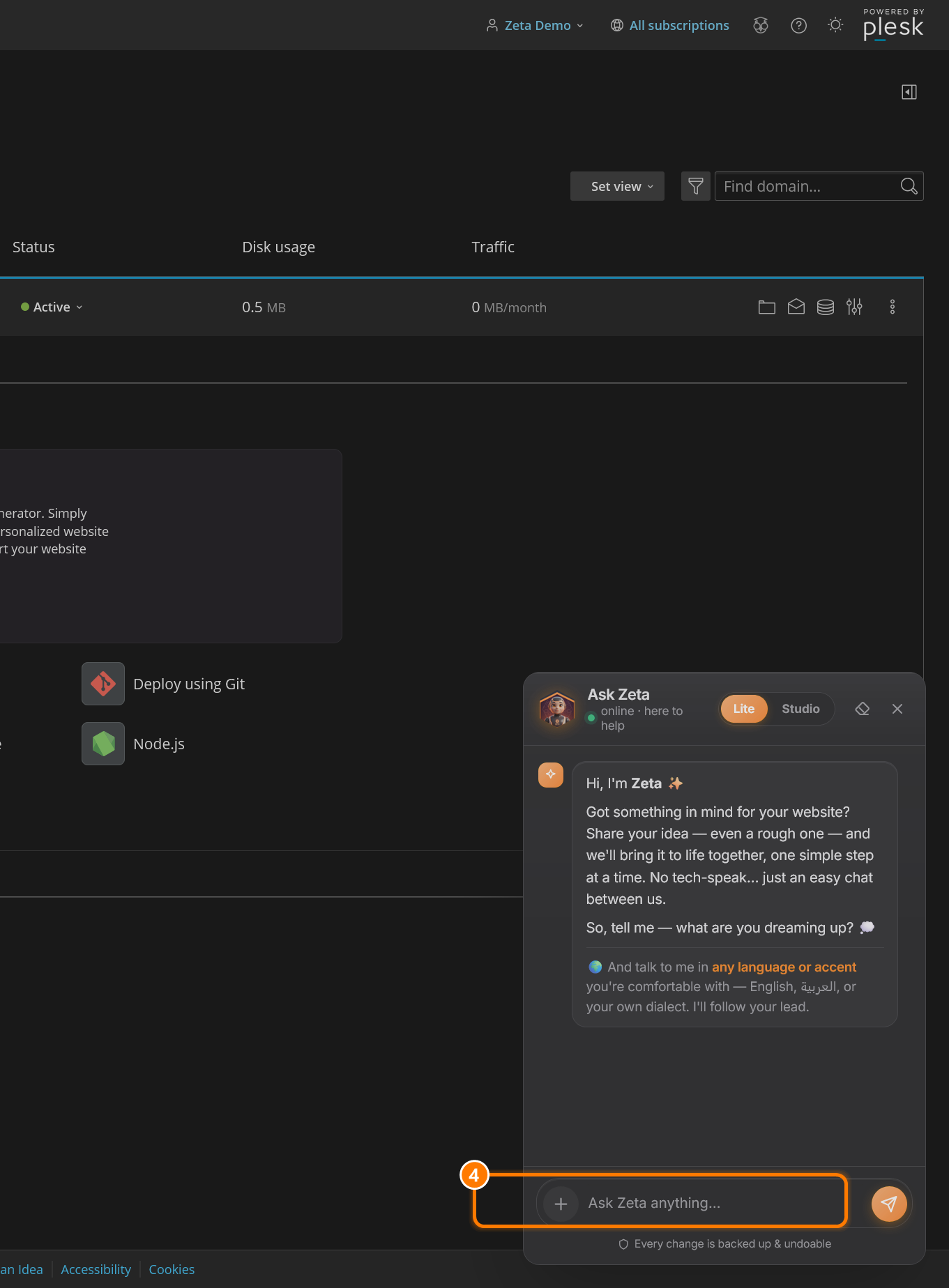Expand the Active status dropdown
Screen dimensions: 949x1288
click(52, 307)
